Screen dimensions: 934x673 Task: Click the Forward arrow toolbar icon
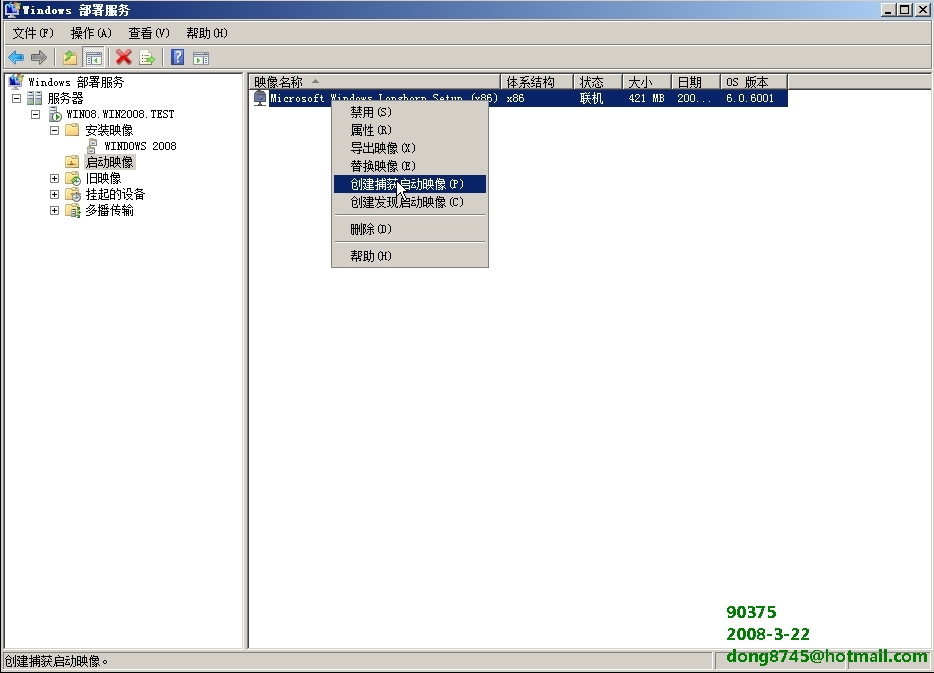click(39, 58)
